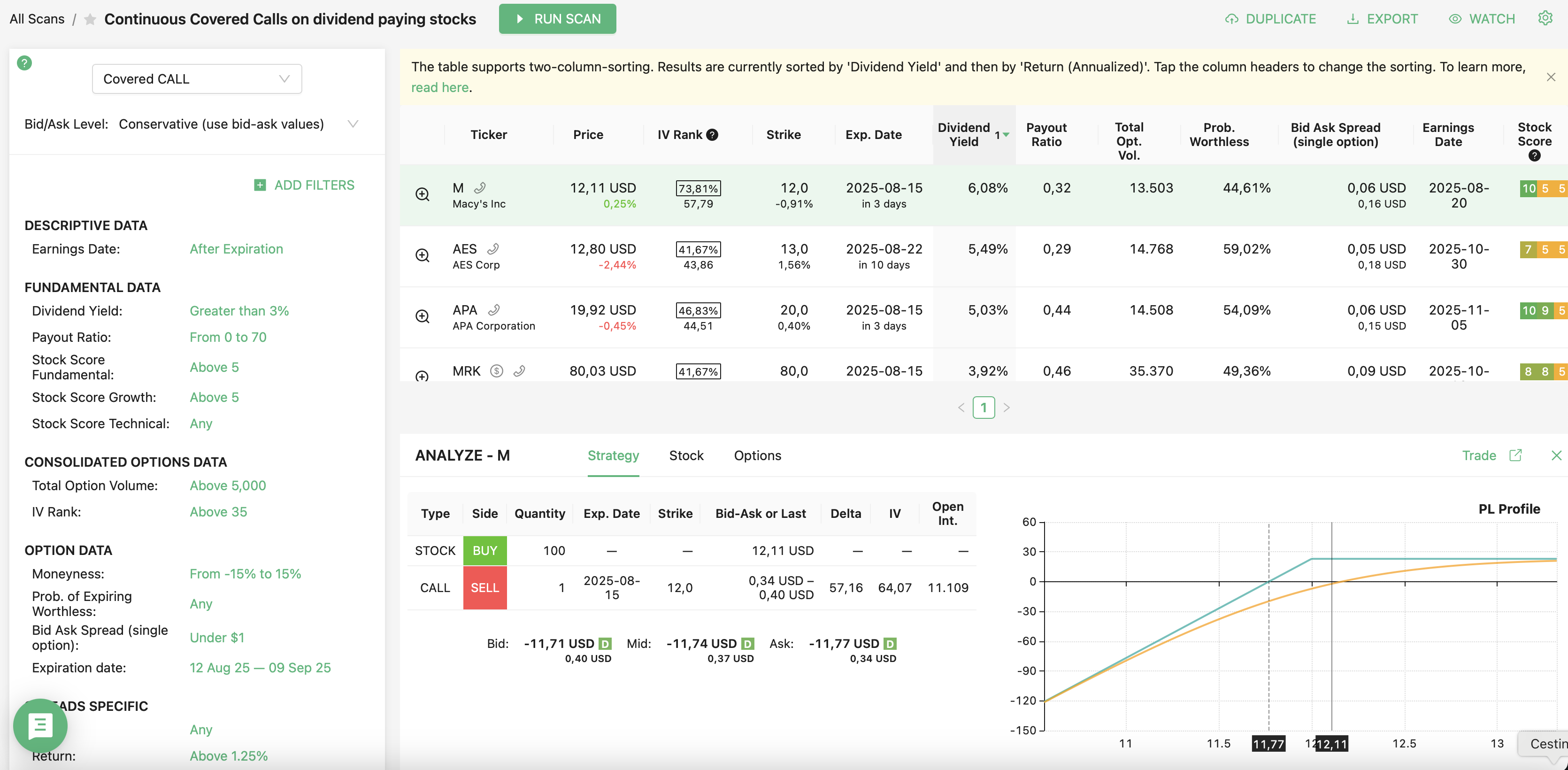Click the Trade external link icon
The width and height of the screenshot is (1568, 770).
[x=1515, y=455]
